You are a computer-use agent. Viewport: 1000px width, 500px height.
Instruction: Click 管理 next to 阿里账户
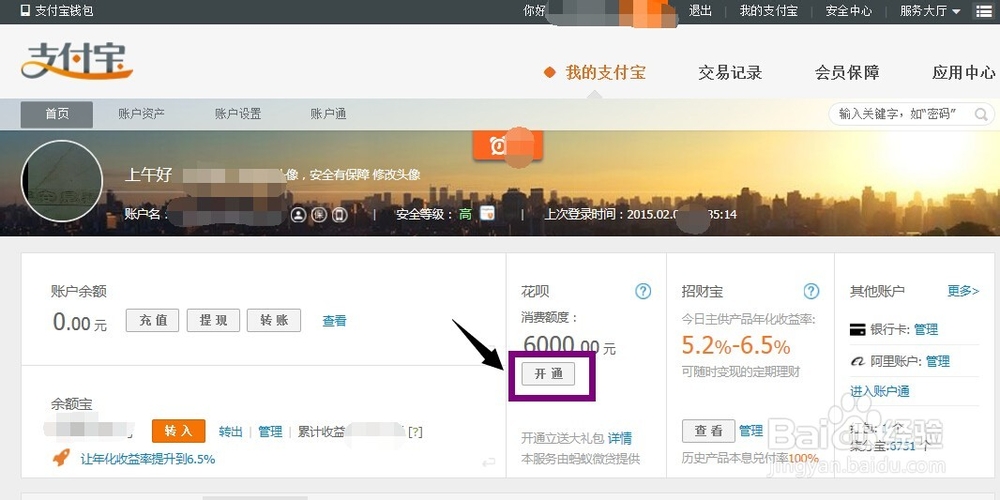coord(938,362)
